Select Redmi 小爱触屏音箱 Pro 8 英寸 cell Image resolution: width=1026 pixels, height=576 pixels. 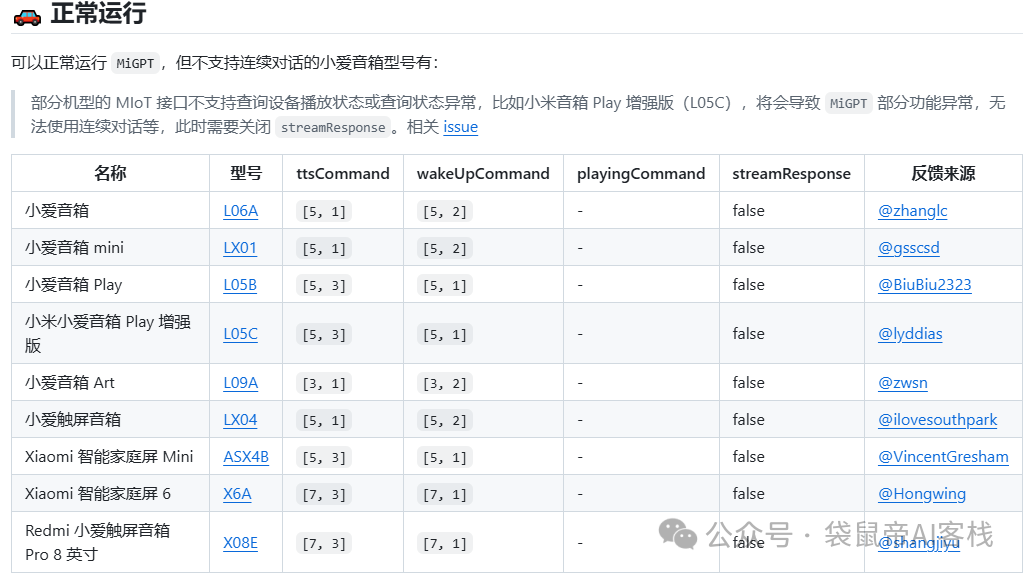tap(111, 542)
